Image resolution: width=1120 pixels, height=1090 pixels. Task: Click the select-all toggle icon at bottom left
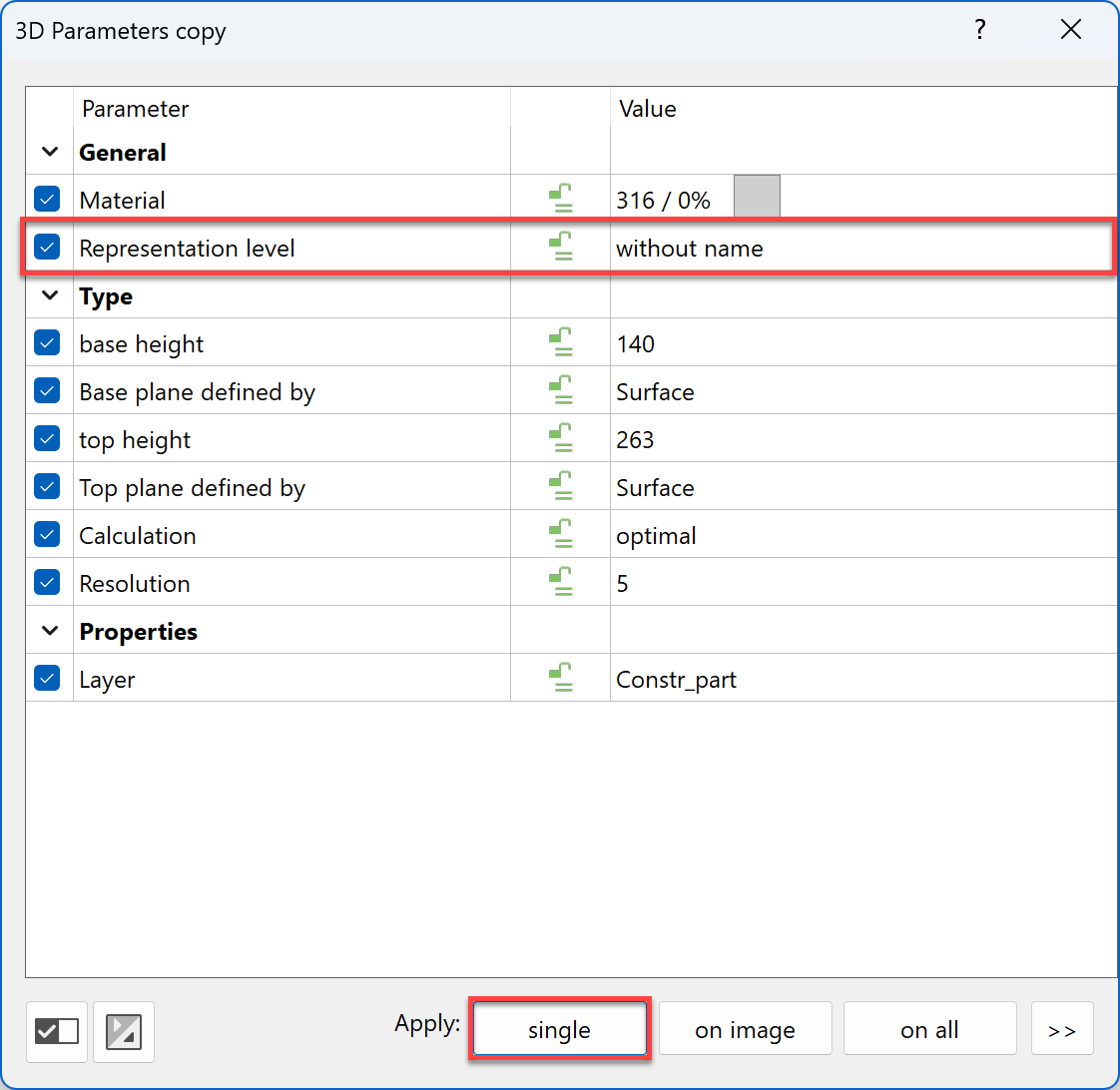click(57, 1030)
